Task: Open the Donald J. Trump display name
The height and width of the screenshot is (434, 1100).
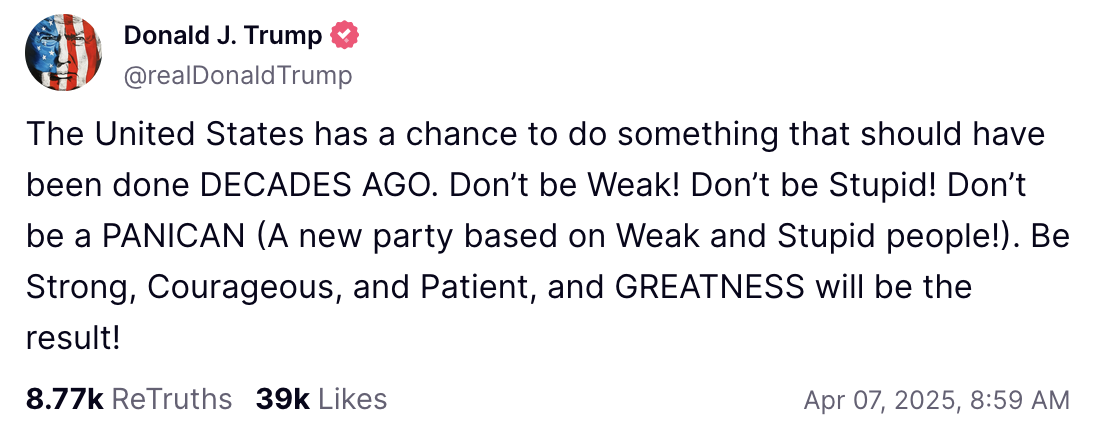Action: [x=222, y=35]
